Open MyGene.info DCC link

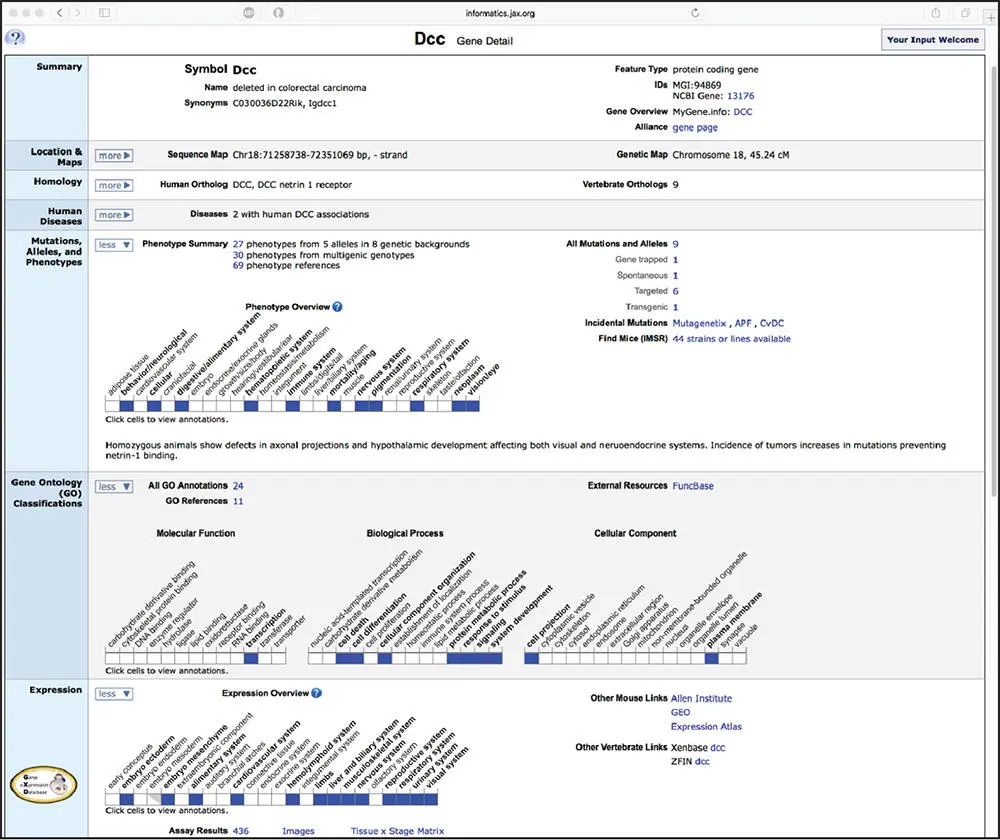[742, 112]
